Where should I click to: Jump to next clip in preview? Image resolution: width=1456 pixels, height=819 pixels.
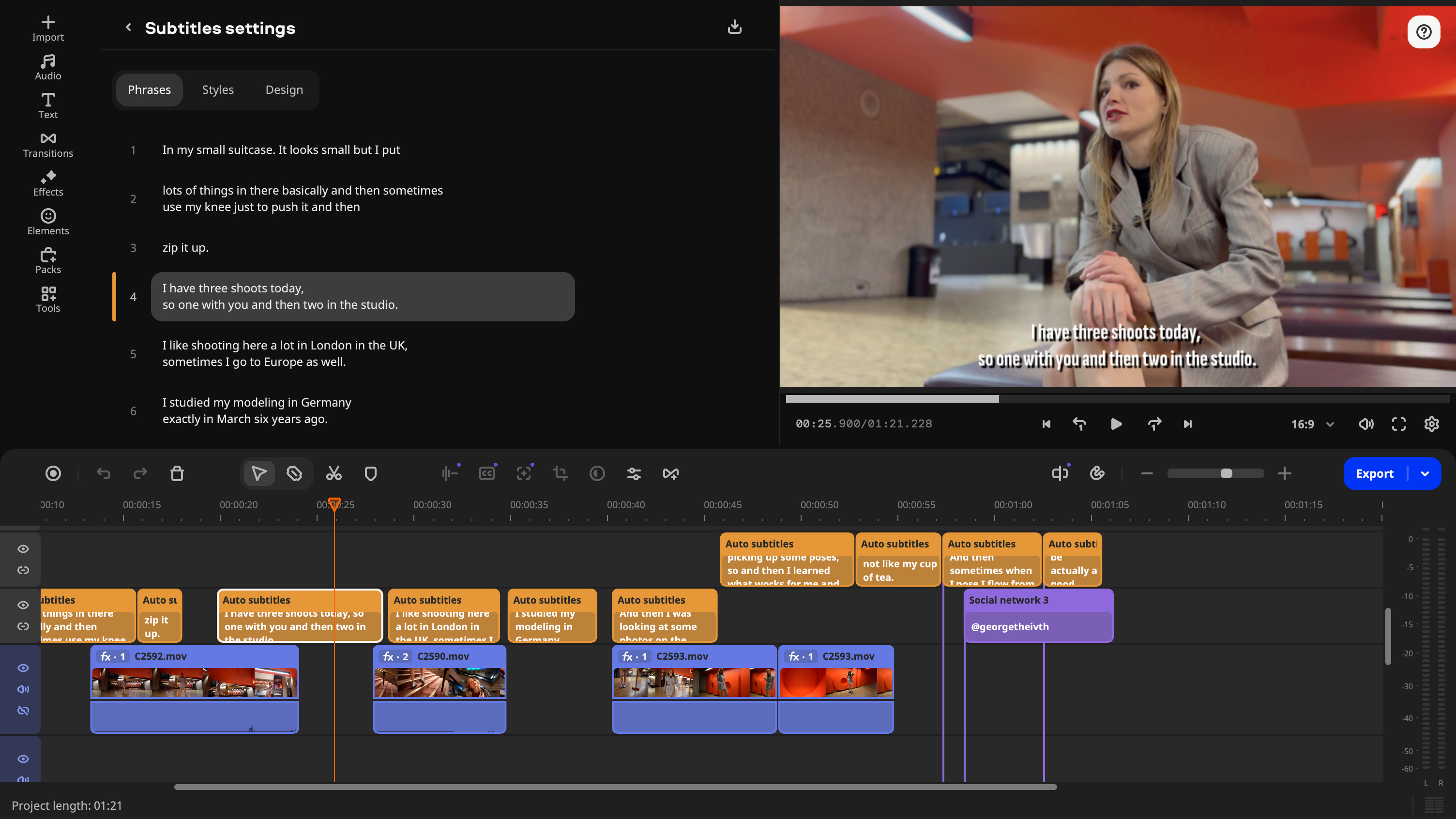coord(1187,424)
